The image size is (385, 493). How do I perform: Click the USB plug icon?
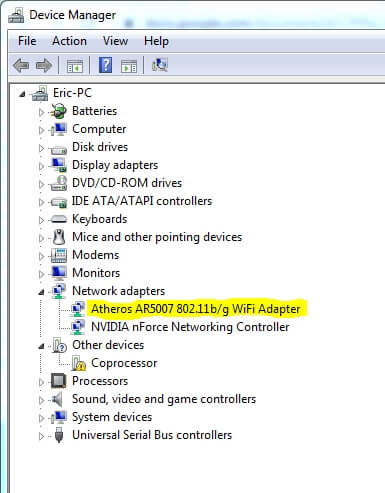click(59, 435)
